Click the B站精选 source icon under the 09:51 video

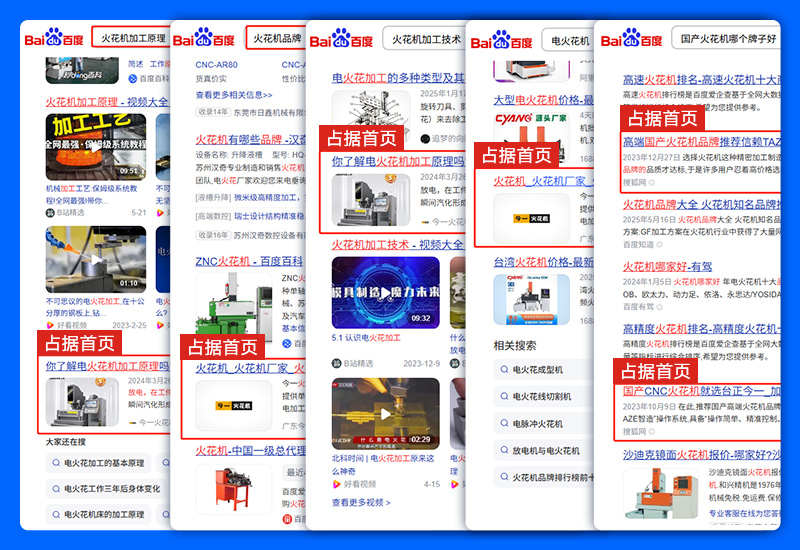[50, 213]
